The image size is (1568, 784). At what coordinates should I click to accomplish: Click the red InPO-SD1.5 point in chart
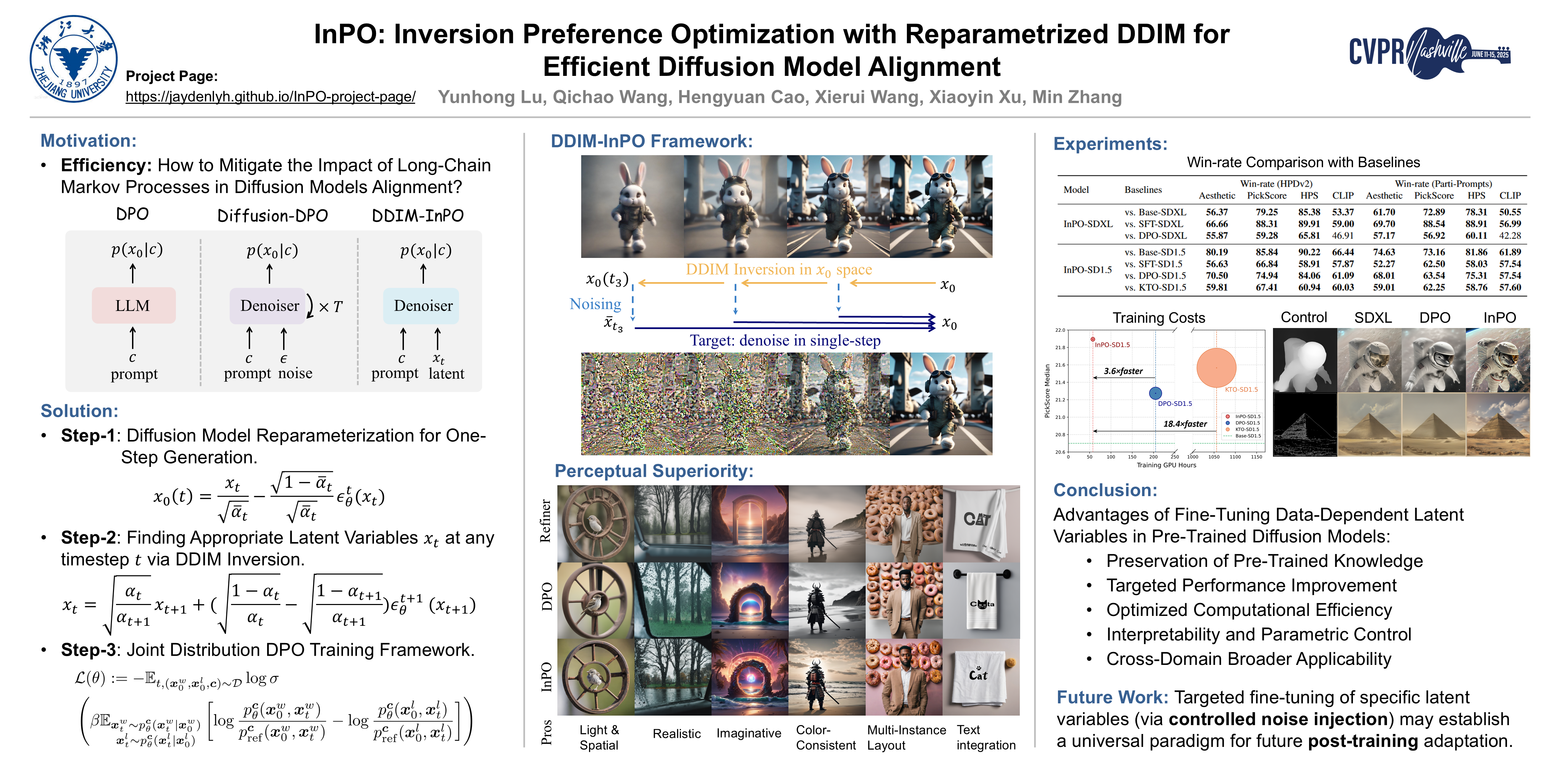click(x=1093, y=339)
